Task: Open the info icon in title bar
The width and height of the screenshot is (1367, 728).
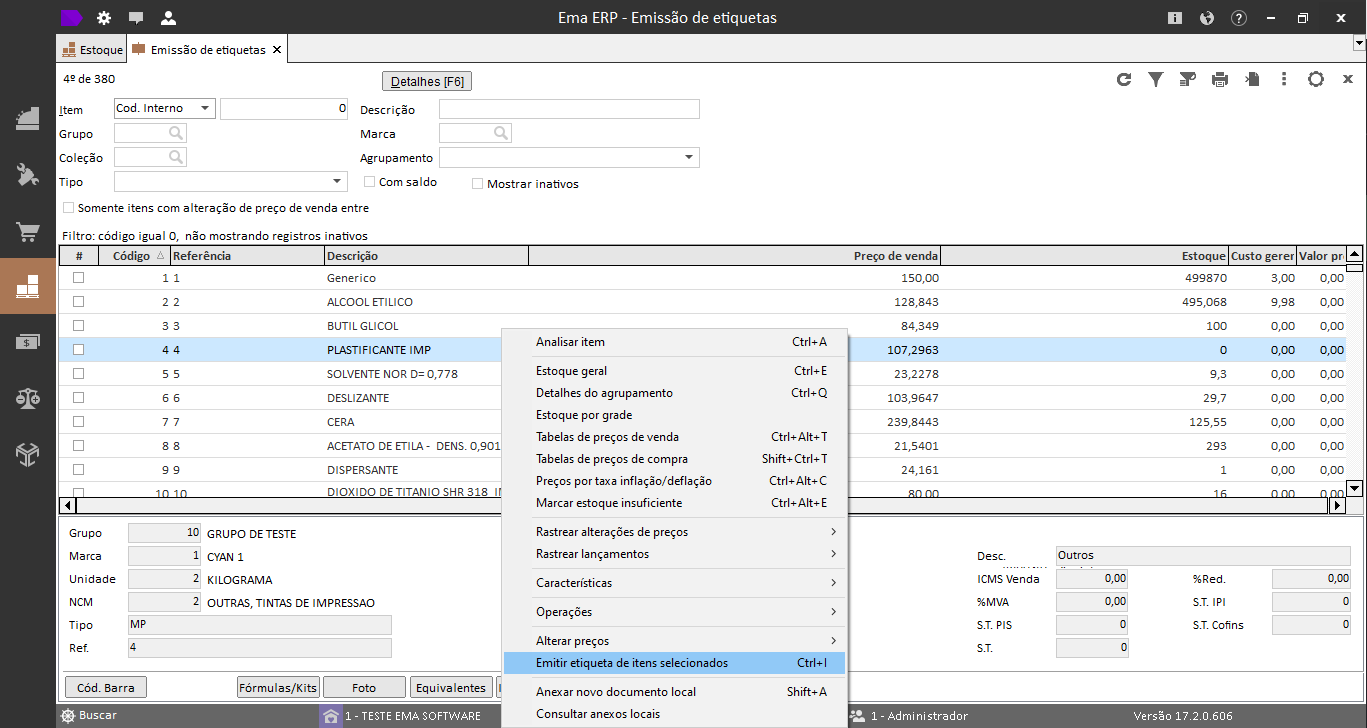Action: (1175, 18)
